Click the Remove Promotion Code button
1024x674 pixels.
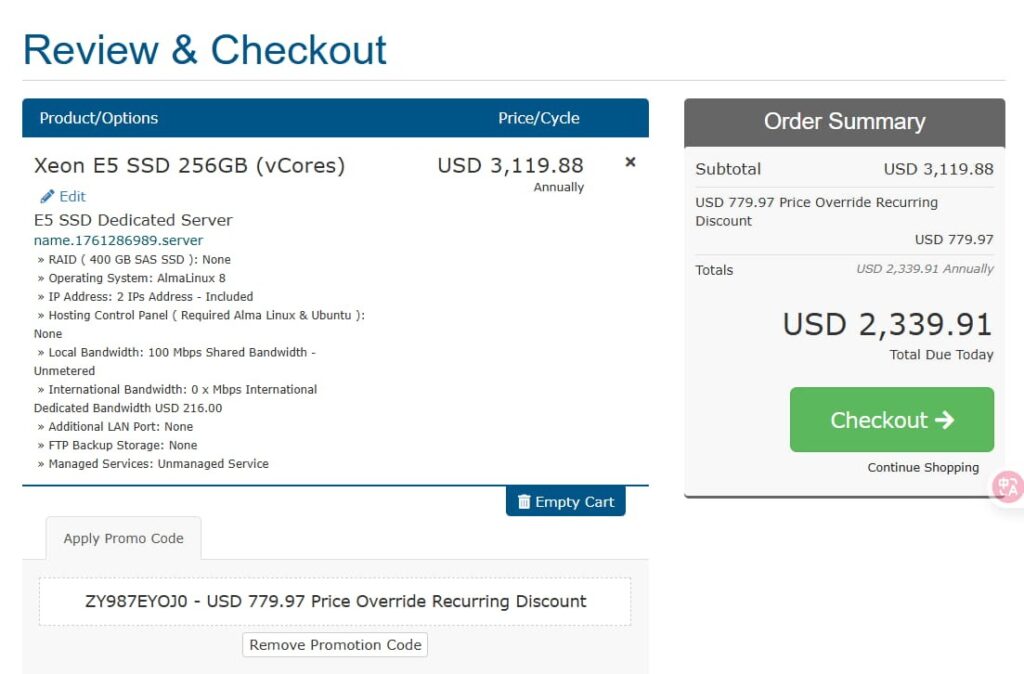[x=335, y=645]
